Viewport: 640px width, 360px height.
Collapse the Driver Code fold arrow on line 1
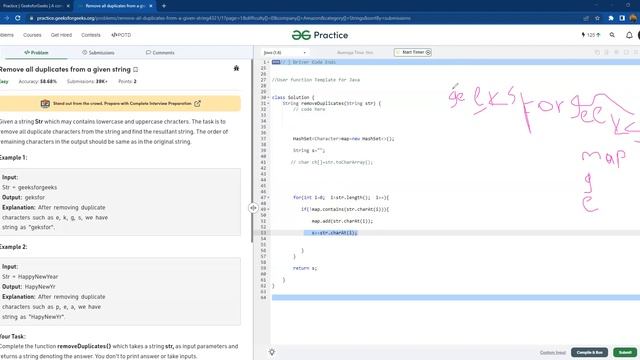pyautogui.click(x=268, y=62)
